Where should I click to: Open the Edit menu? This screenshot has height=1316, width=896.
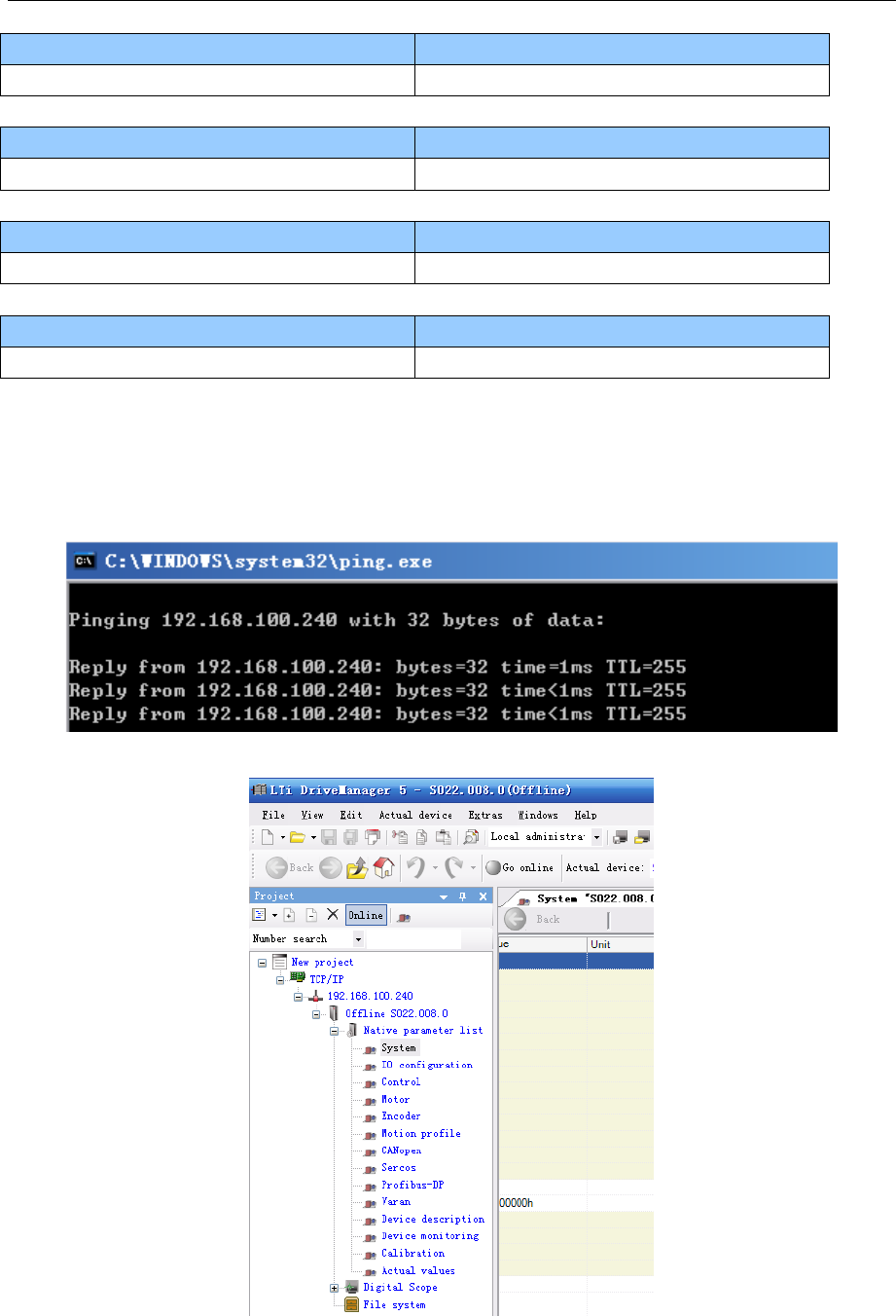click(351, 816)
